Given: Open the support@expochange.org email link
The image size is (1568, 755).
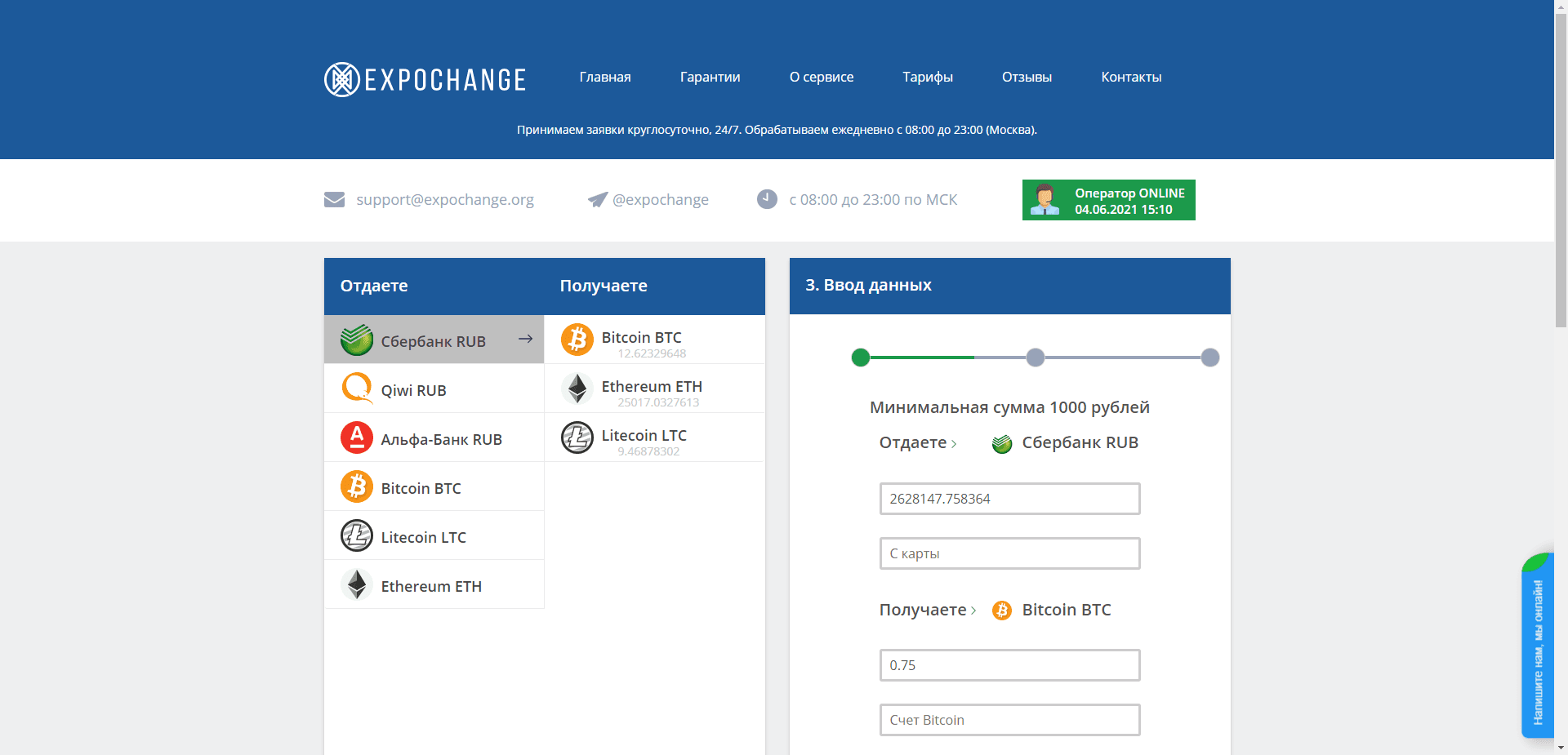Looking at the screenshot, I should pyautogui.click(x=445, y=199).
